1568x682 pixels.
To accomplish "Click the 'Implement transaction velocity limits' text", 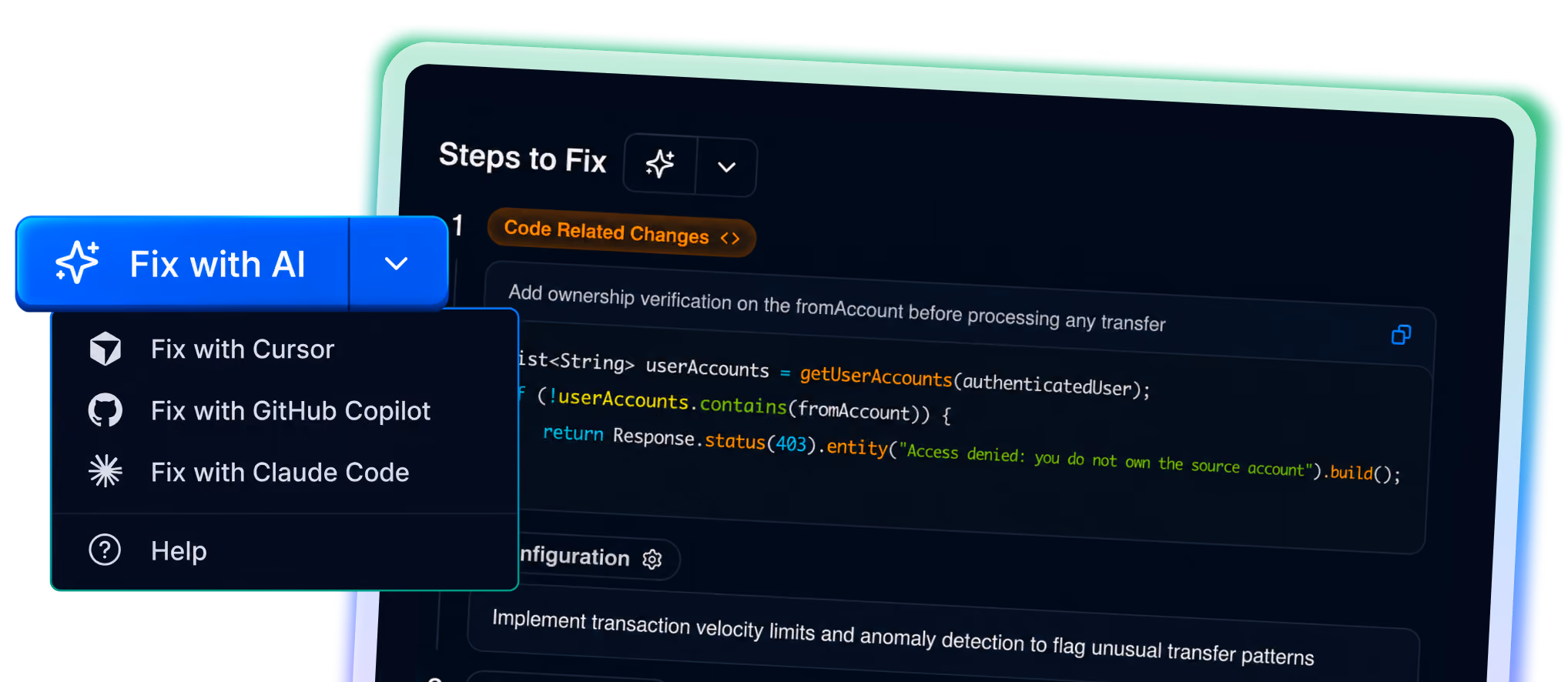I will [x=903, y=637].
